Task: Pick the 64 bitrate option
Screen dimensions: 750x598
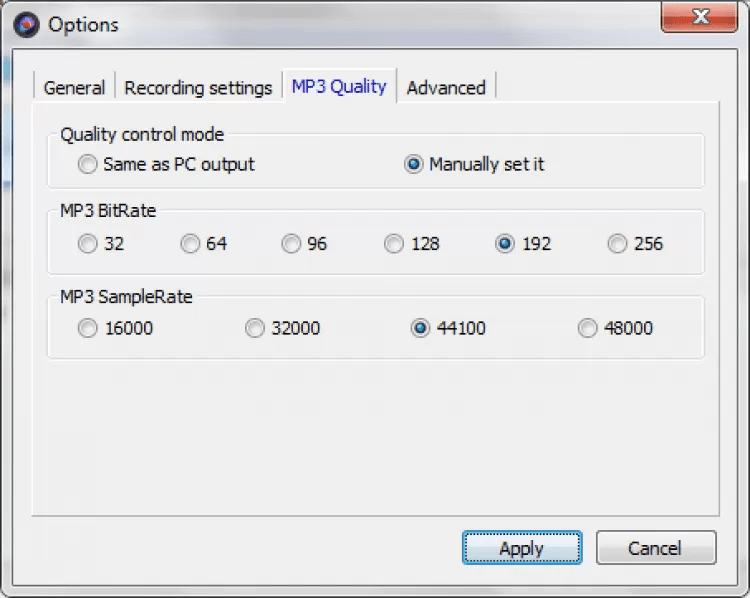Action: click(x=190, y=243)
